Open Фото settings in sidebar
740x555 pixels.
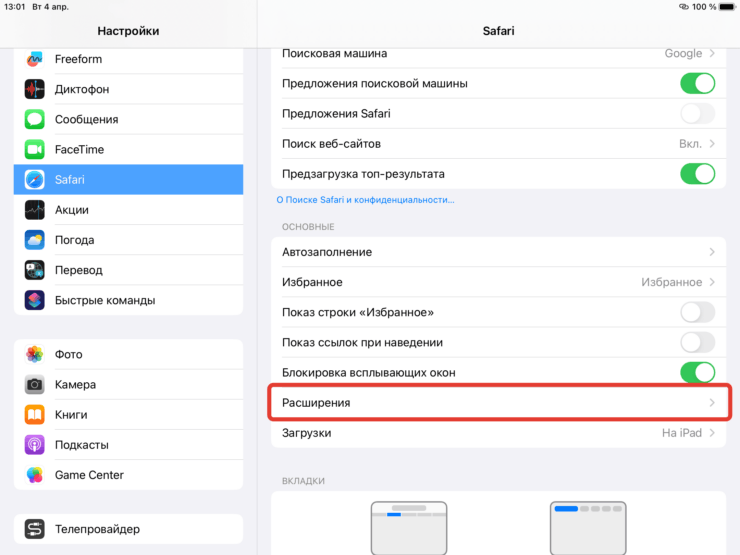coord(128,354)
